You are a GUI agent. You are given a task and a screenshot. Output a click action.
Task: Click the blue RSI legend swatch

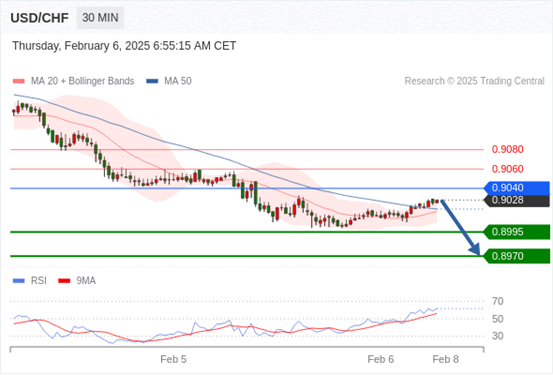(x=19, y=281)
